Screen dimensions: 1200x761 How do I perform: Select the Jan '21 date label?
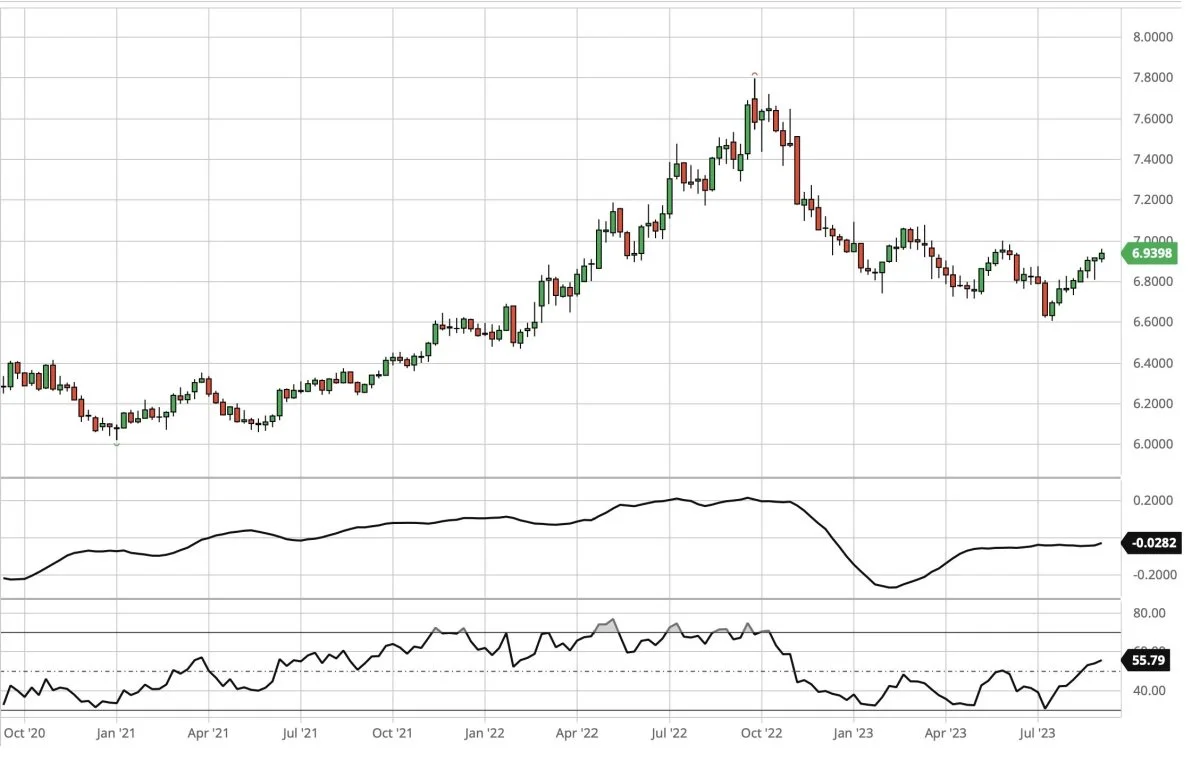click(116, 733)
